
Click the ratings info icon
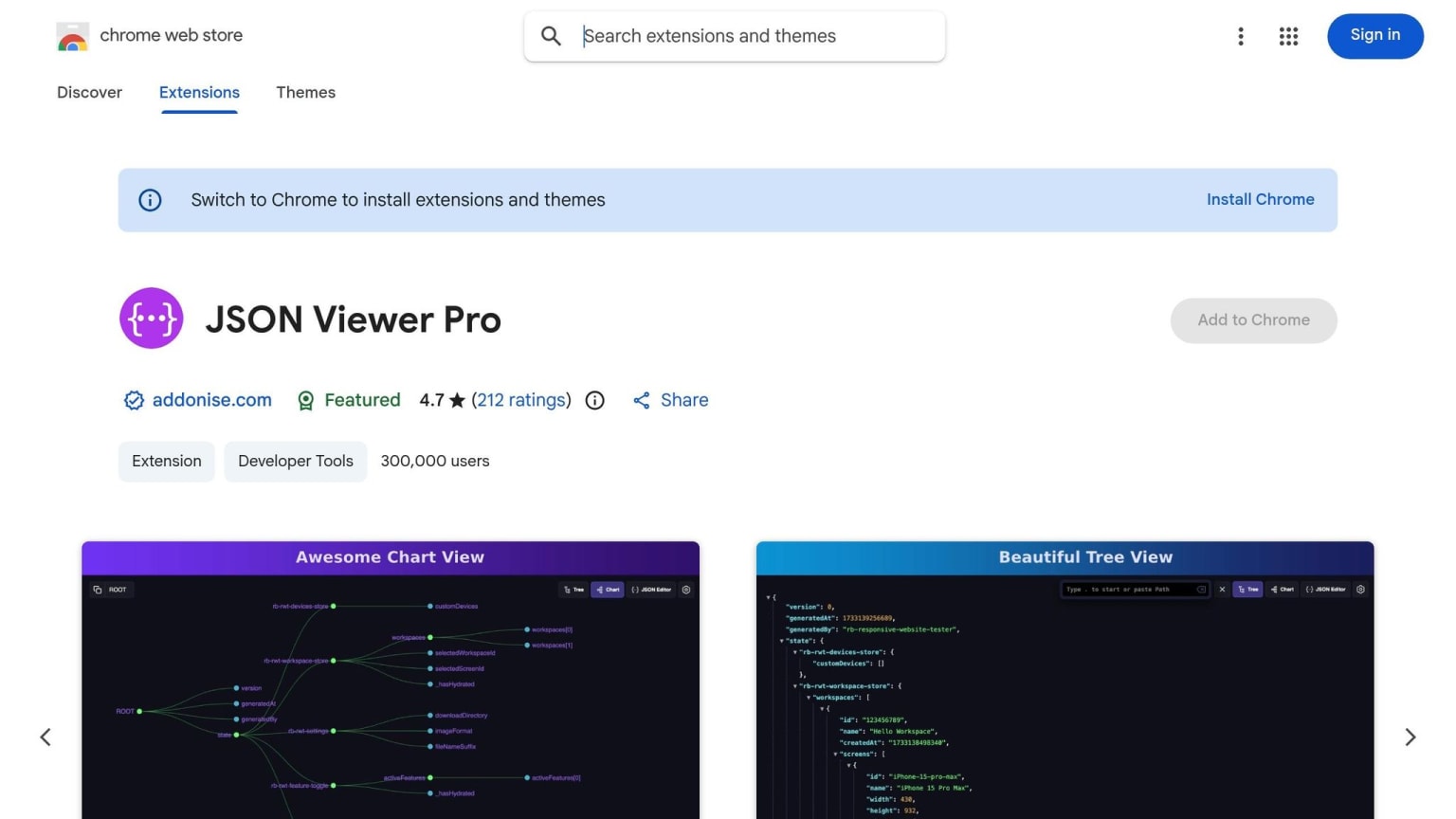pyautogui.click(x=594, y=400)
